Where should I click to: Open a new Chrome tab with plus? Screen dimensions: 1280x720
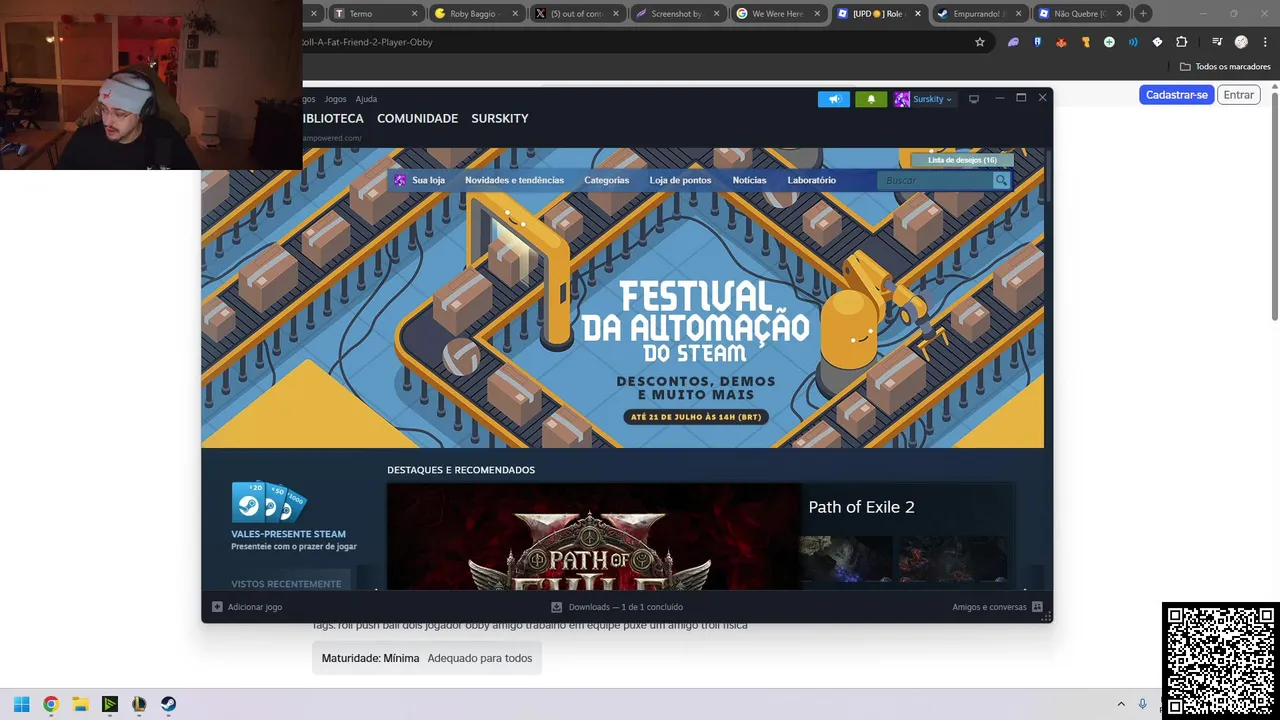click(x=1143, y=13)
